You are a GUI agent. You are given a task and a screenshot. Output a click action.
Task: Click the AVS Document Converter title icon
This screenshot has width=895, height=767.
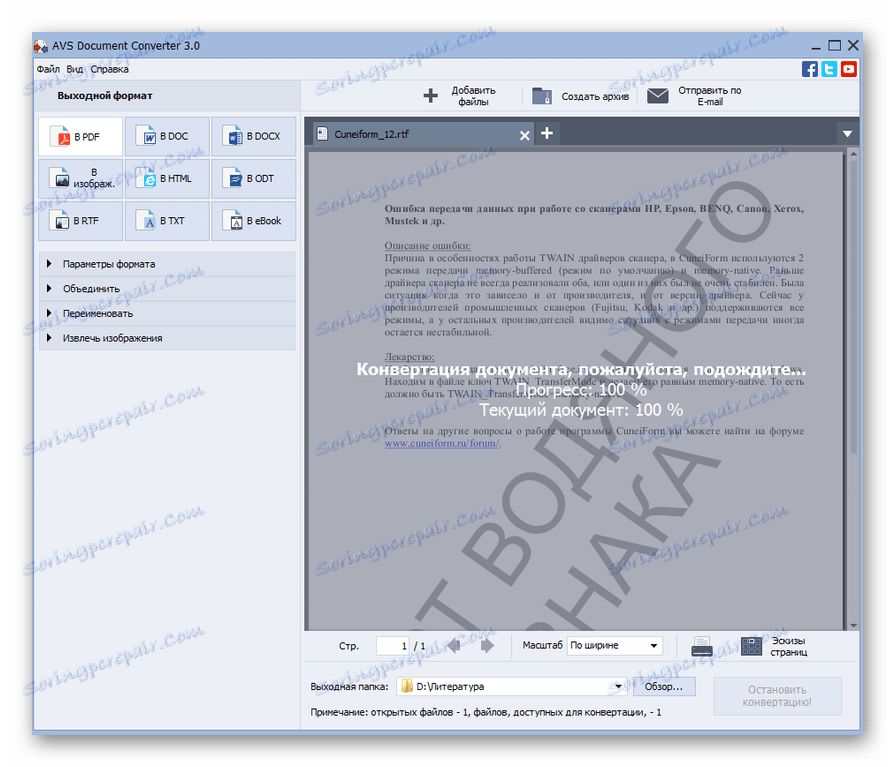[x=41, y=46]
